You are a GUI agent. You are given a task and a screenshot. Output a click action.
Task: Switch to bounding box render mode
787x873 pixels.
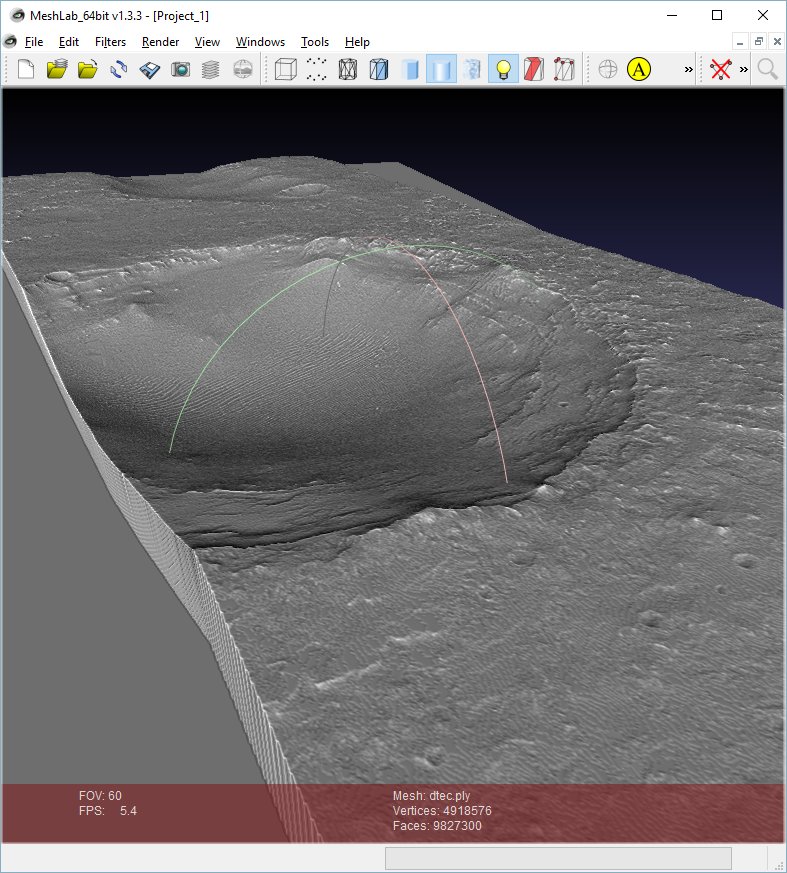tap(286, 70)
